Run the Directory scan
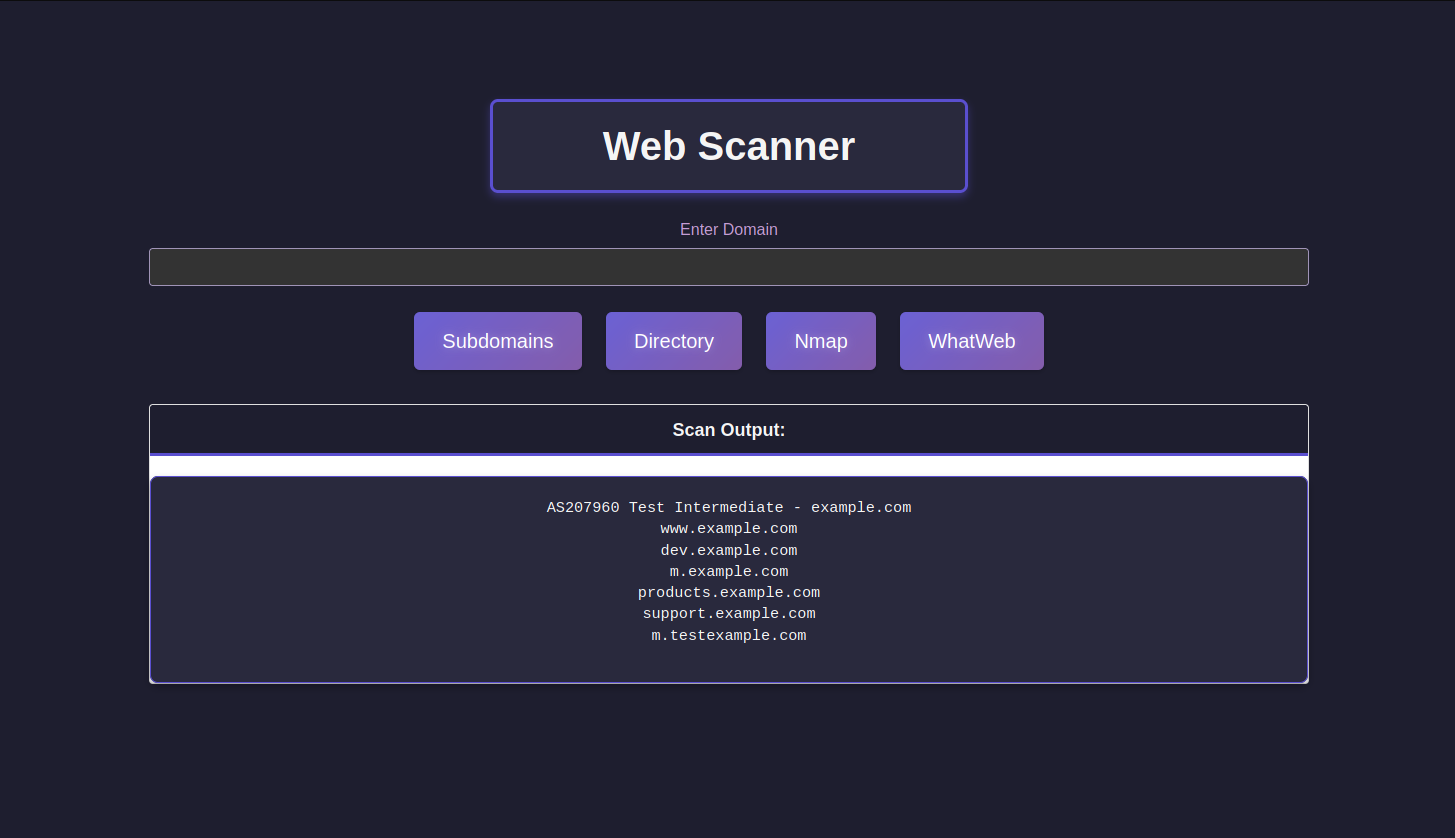 (x=673, y=341)
